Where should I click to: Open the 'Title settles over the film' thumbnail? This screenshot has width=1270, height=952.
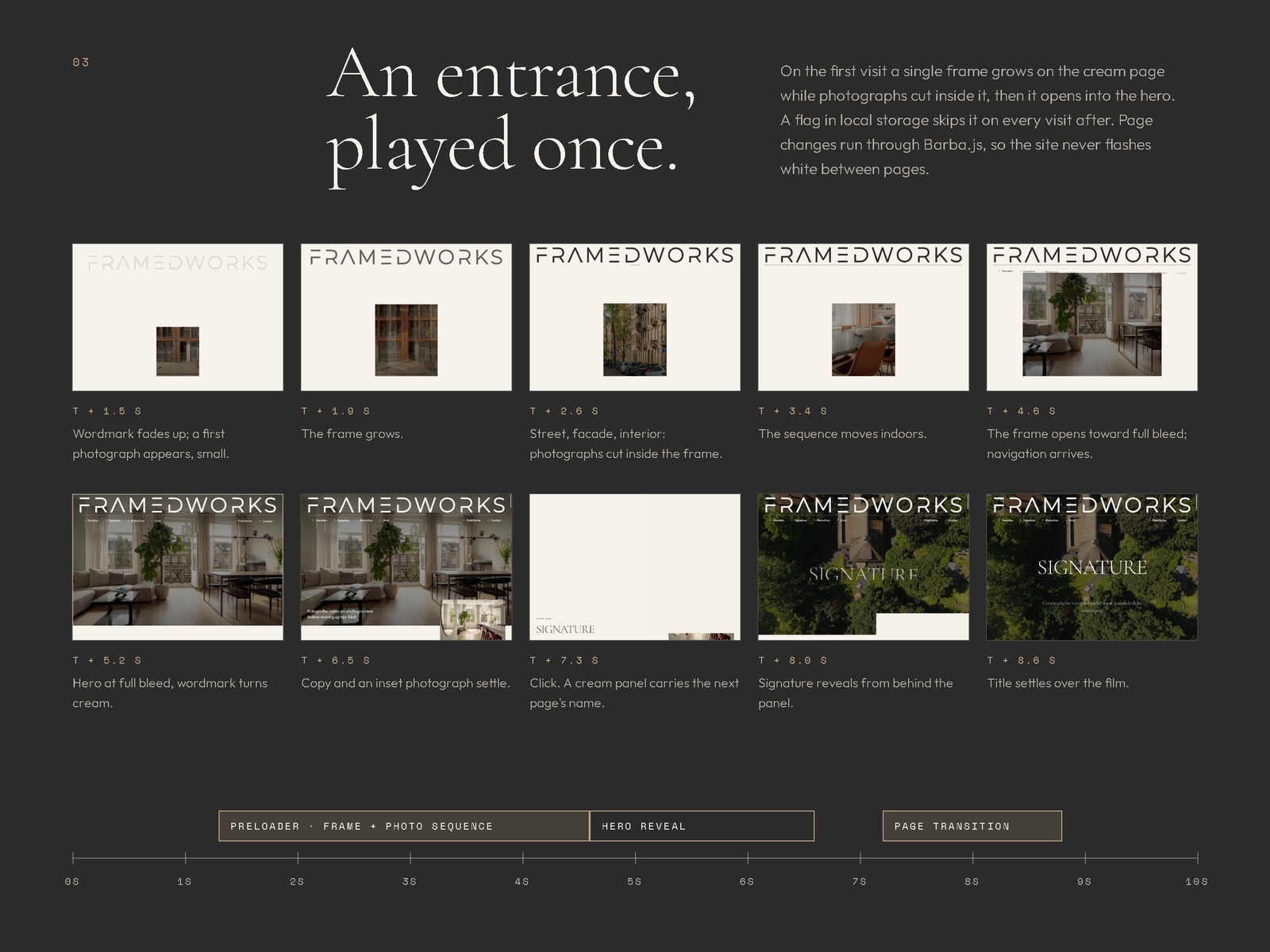coord(1092,567)
